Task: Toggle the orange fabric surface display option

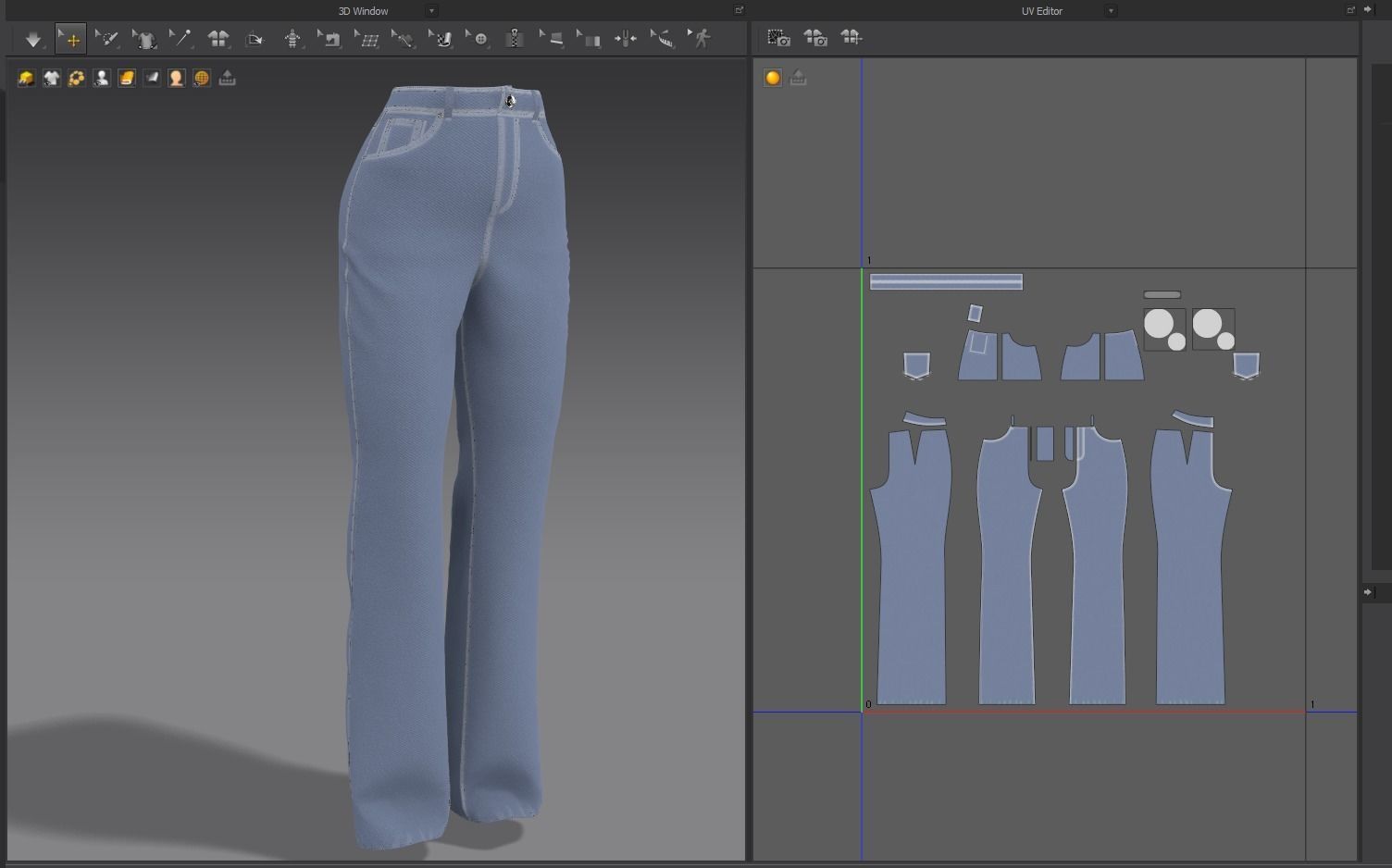Action: point(127,79)
